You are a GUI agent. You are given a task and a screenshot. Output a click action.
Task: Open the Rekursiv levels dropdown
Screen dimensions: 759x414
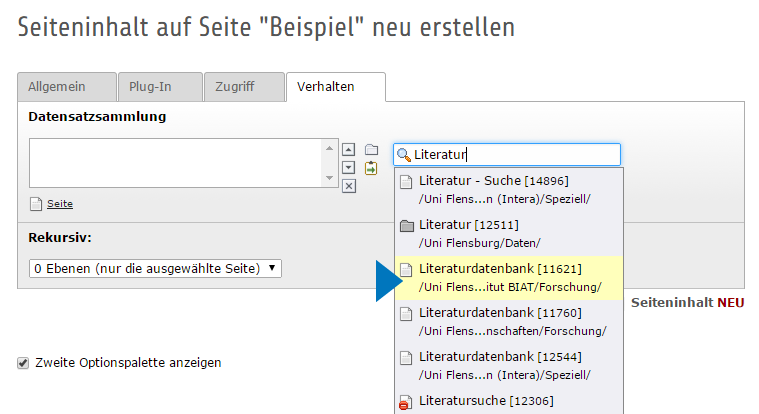click(x=155, y=268)
